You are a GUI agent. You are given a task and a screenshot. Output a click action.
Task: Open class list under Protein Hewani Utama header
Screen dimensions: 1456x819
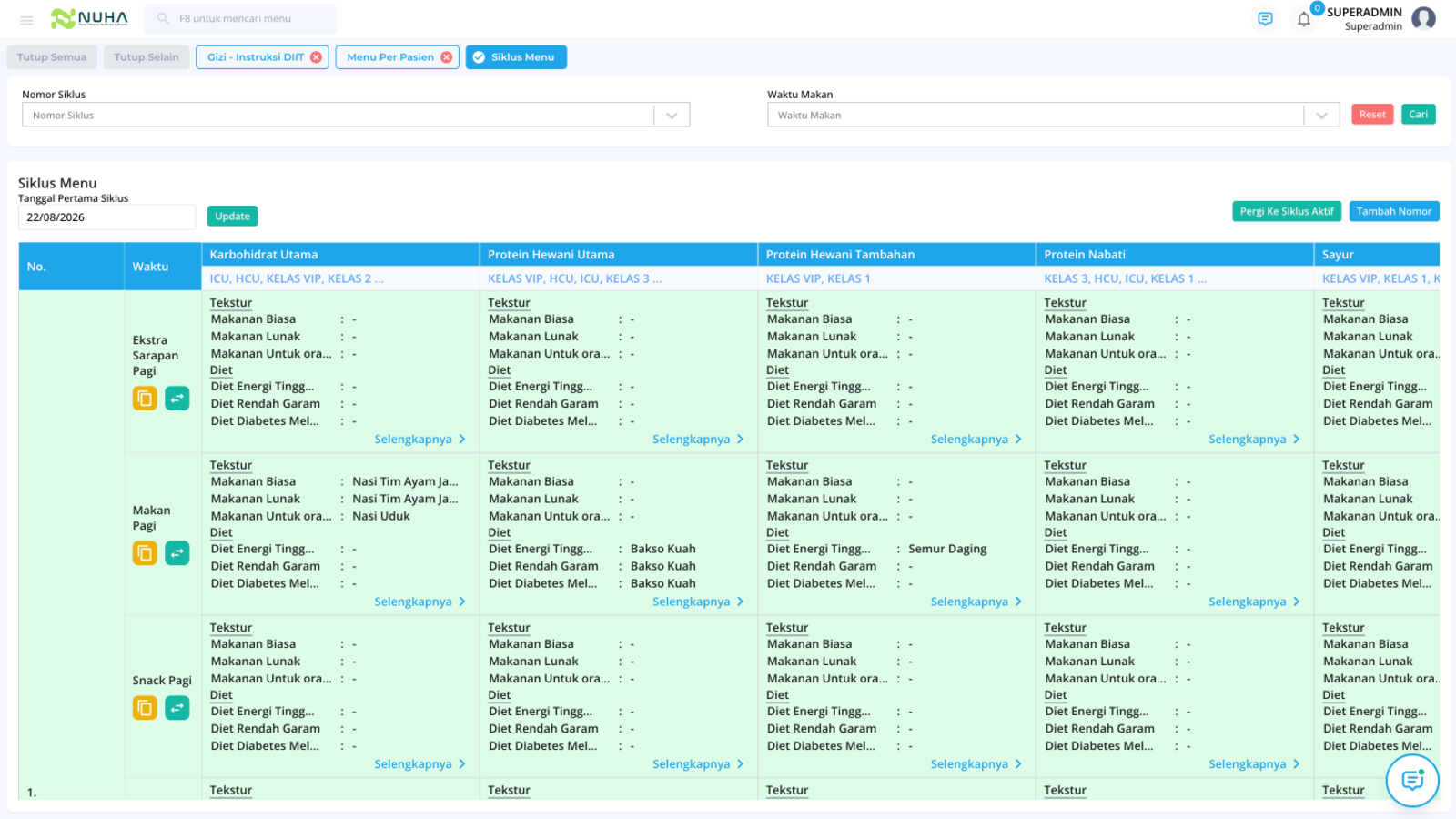[575, 279]
